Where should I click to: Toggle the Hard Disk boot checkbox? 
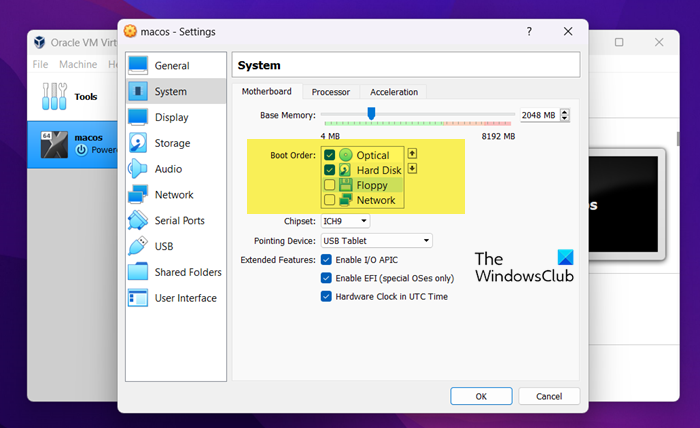click(x=329, y=170)
